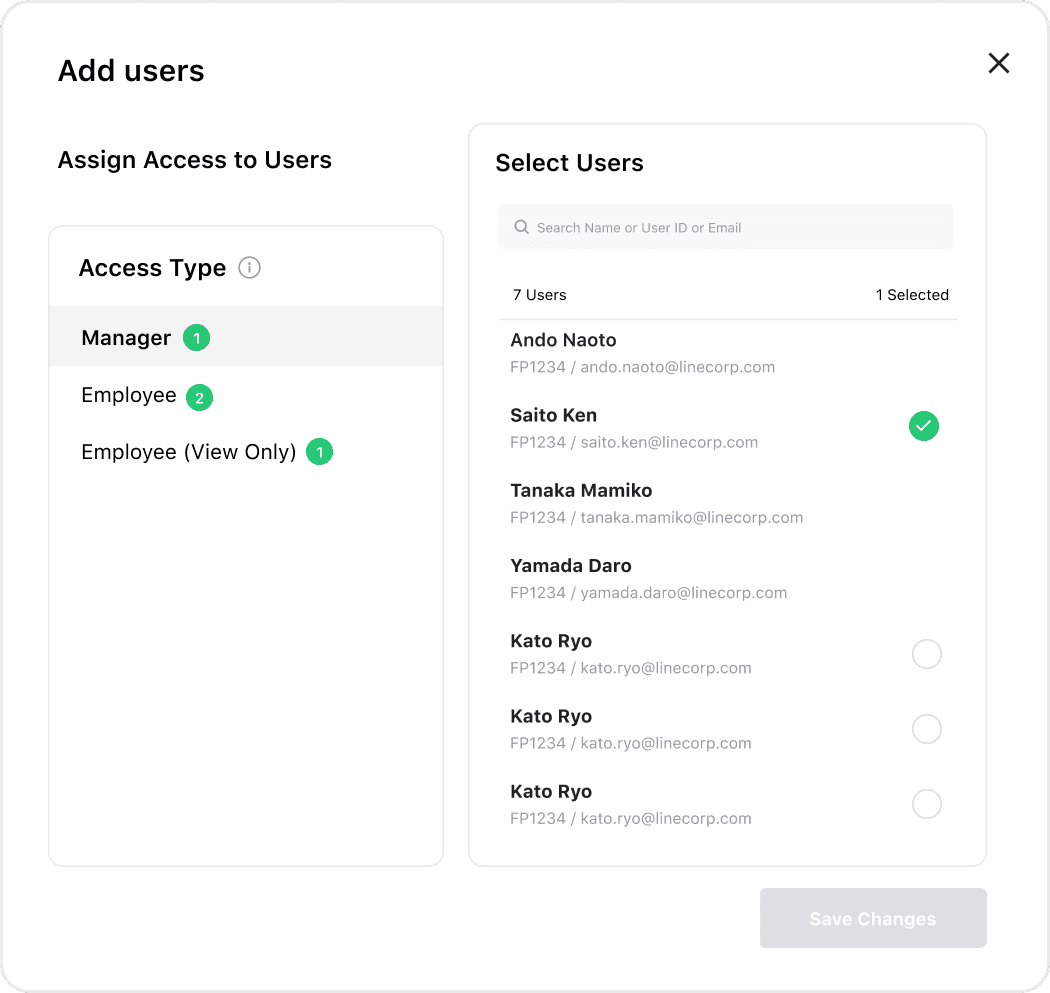This screenshot has width=1050, height=993.
Task: Click the green count badge beside Manager
Action: pos(196,338)
